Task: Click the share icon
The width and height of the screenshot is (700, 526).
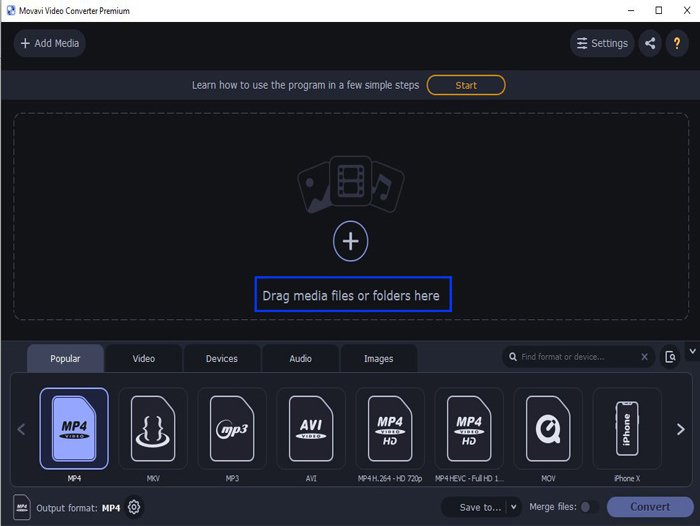Action: click(650, 43)
